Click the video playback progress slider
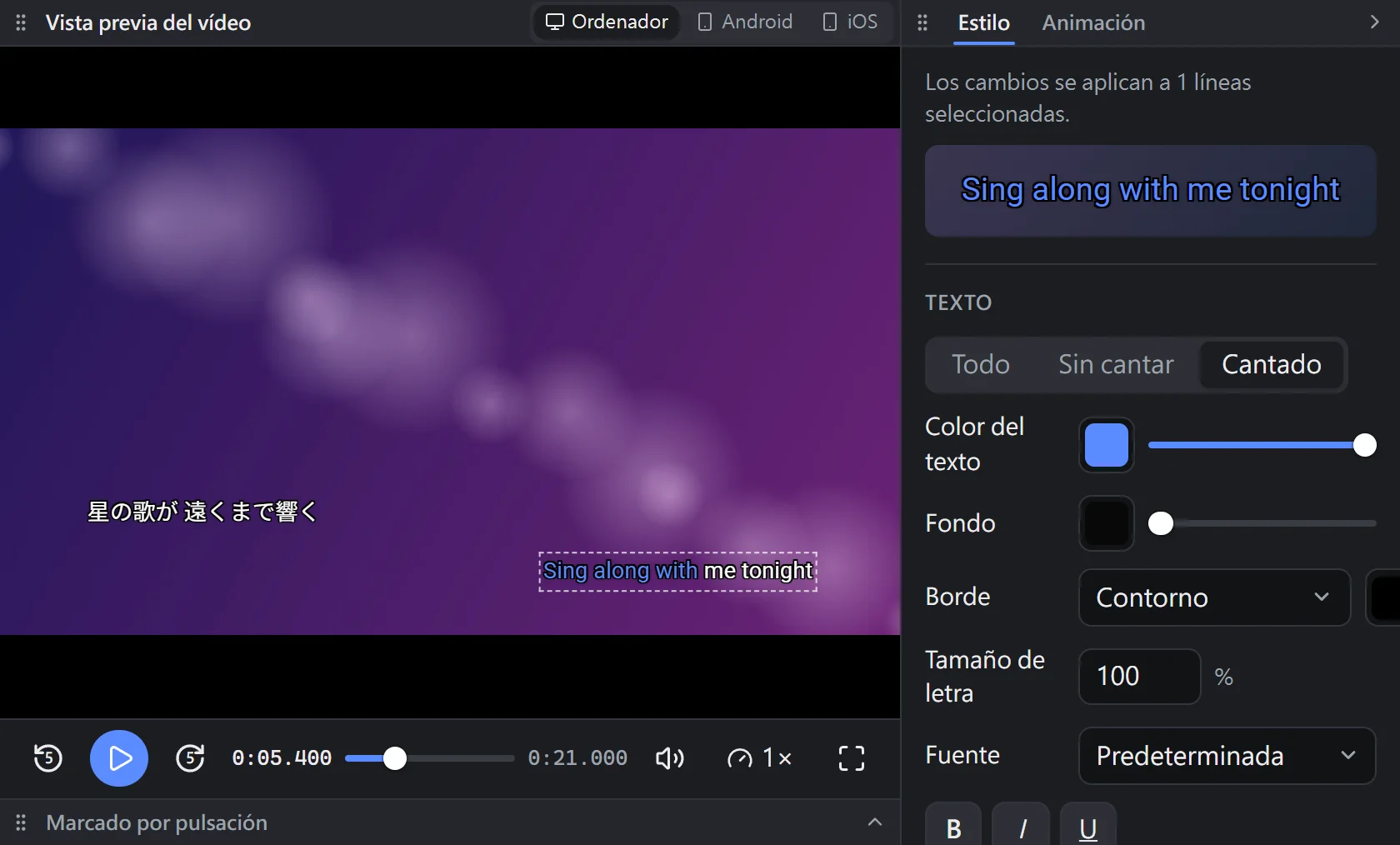This screenshot has width=1400, height=845. pos(430,758)
